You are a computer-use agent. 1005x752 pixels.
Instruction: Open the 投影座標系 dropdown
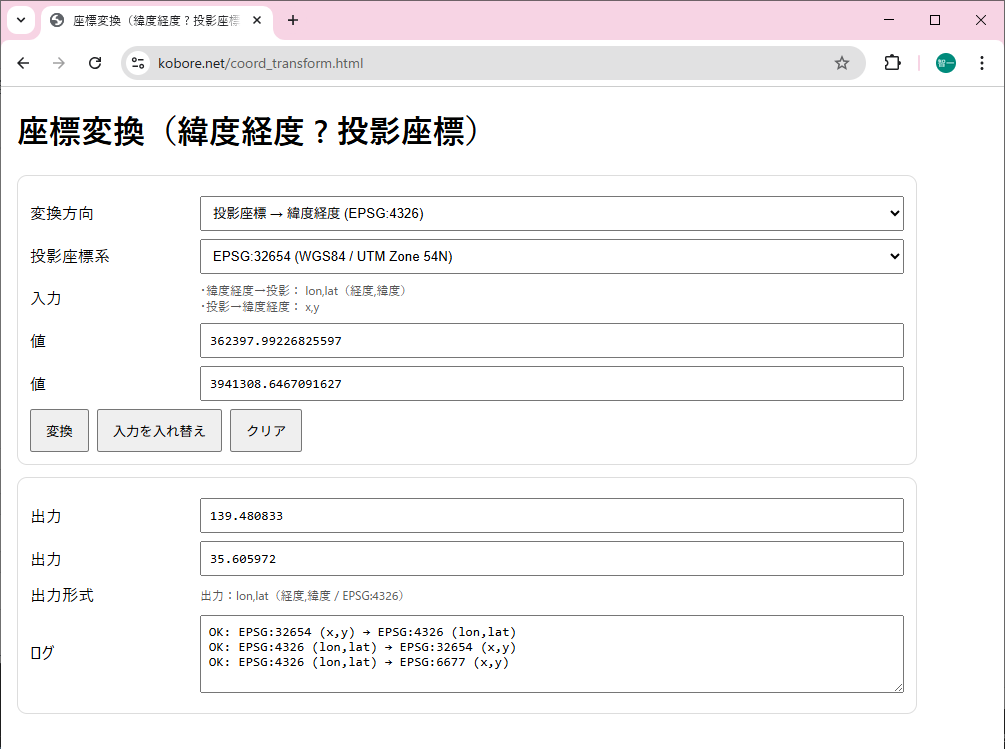(551, 256)
